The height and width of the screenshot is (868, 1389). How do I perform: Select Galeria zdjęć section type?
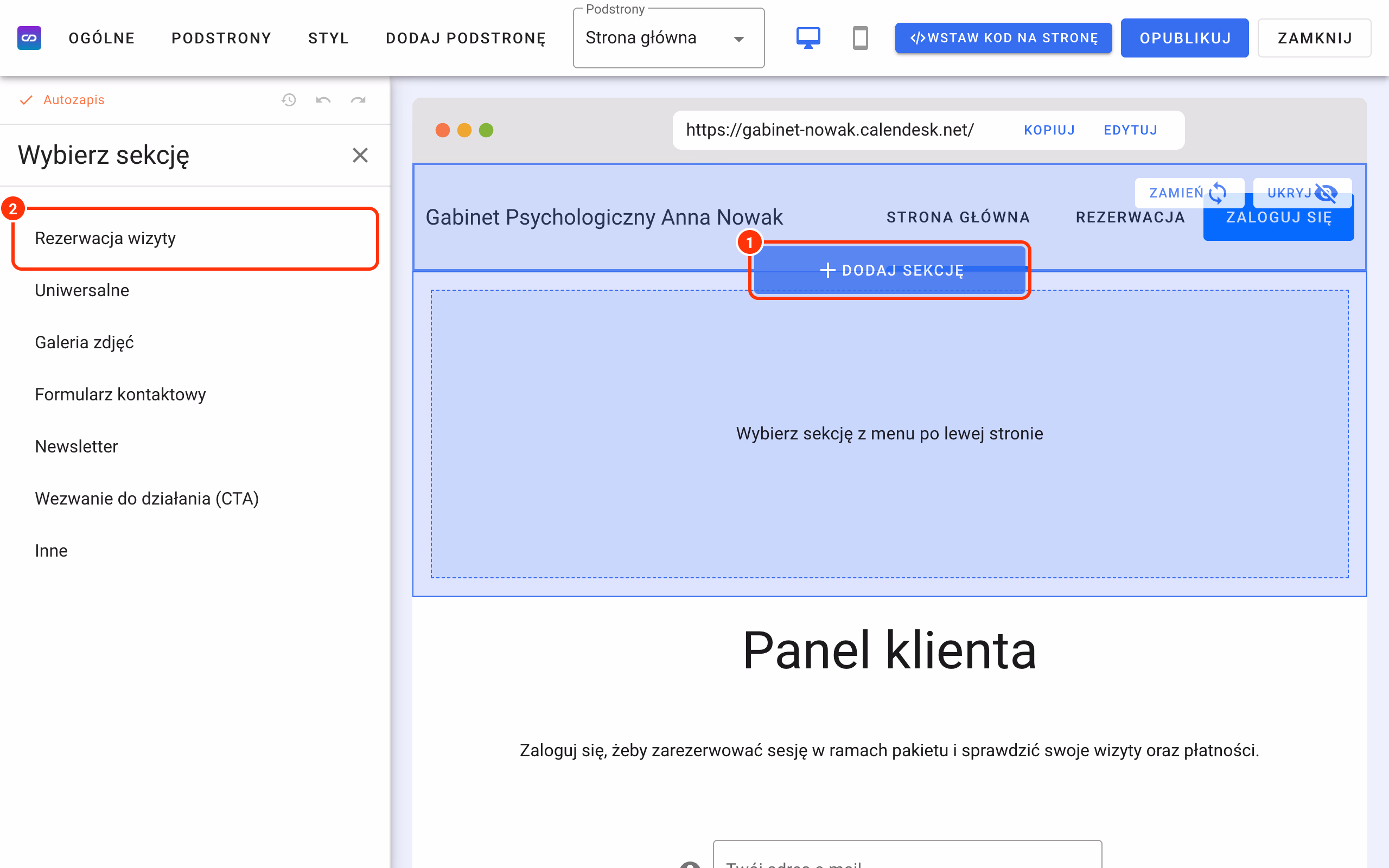195,343
